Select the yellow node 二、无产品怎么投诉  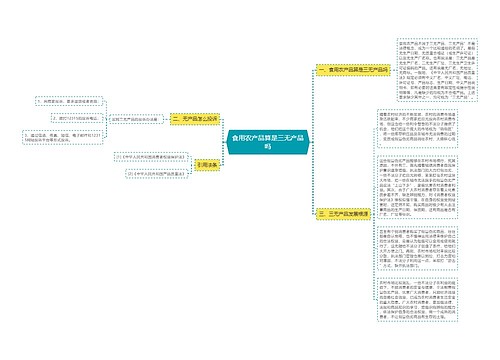click(195, 119)
